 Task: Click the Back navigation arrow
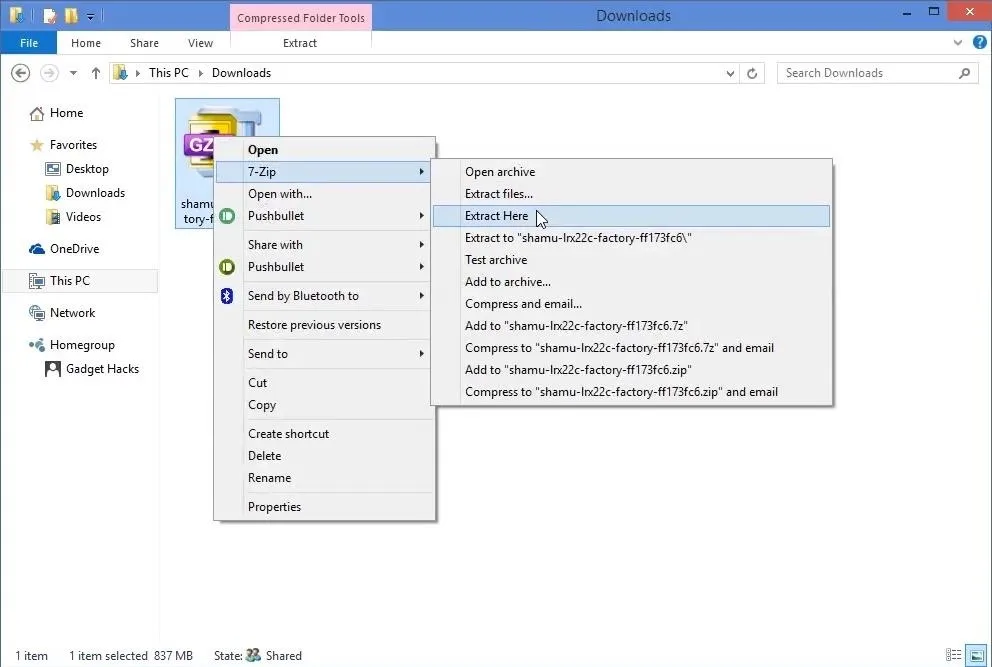tap(20, 73)
